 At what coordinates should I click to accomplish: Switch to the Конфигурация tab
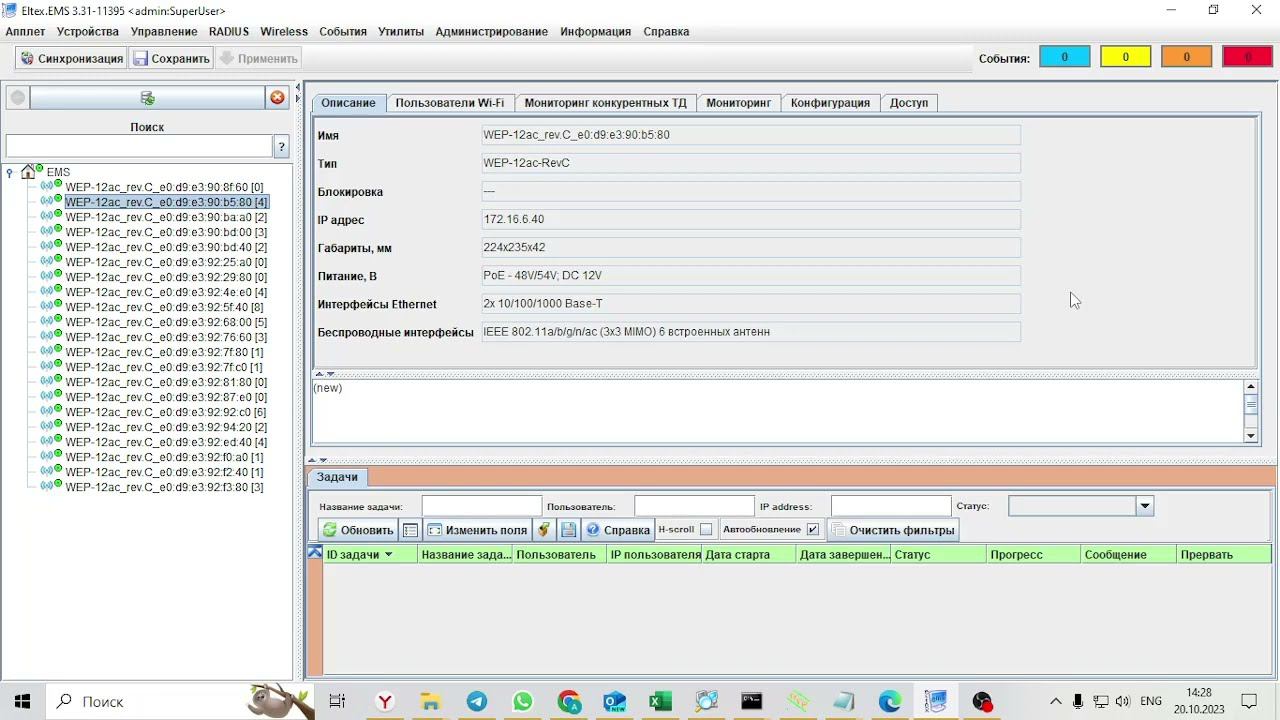tap(830, 103)
